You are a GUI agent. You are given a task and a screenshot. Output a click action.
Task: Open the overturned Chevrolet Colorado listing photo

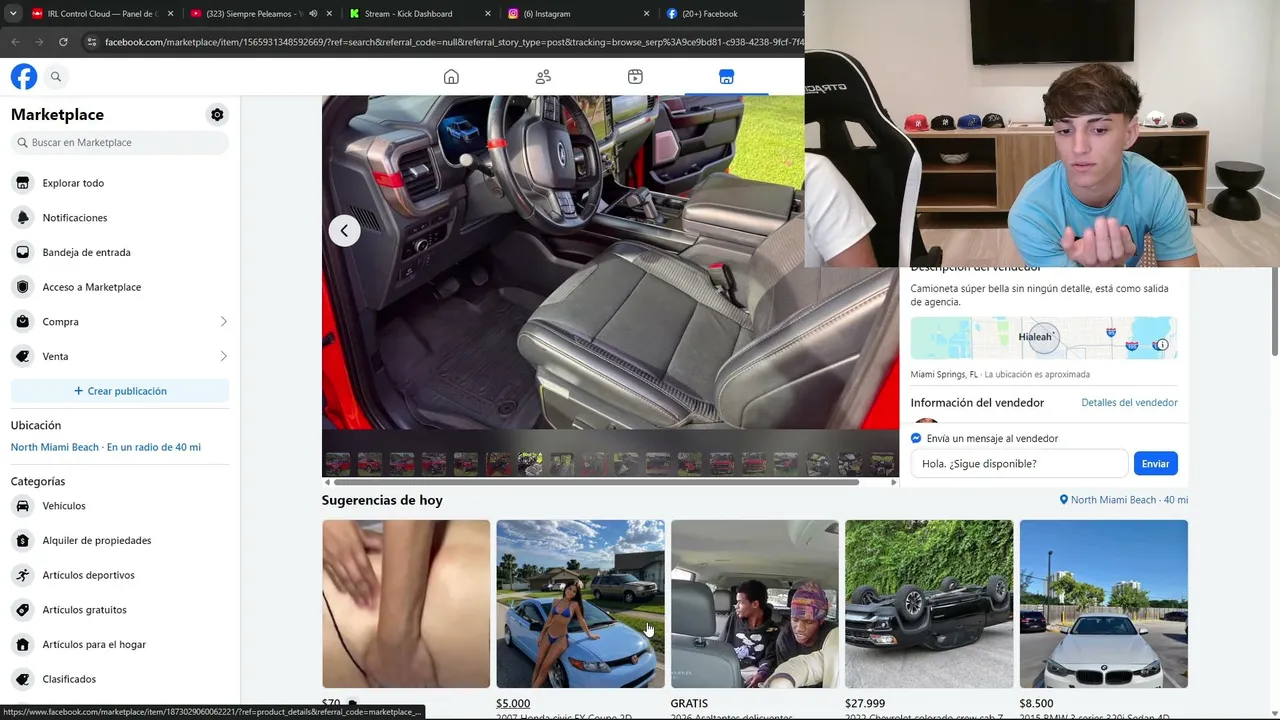coord(929,604)
